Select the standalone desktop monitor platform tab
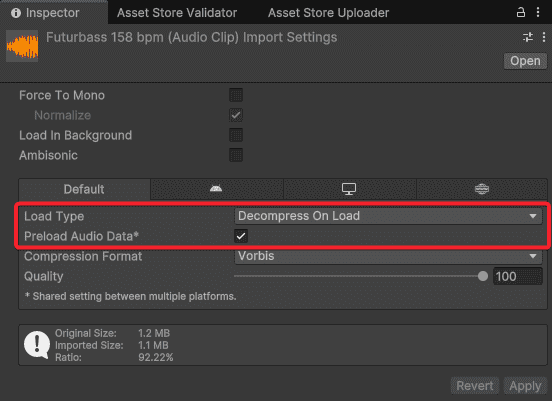 [x=349, y=189]
